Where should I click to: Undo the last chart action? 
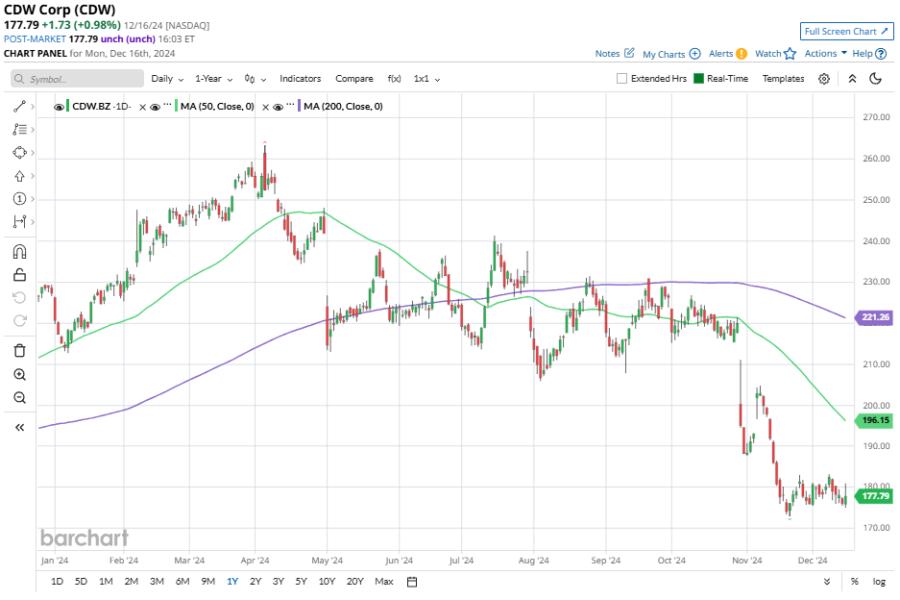click(x=20, y=297)
